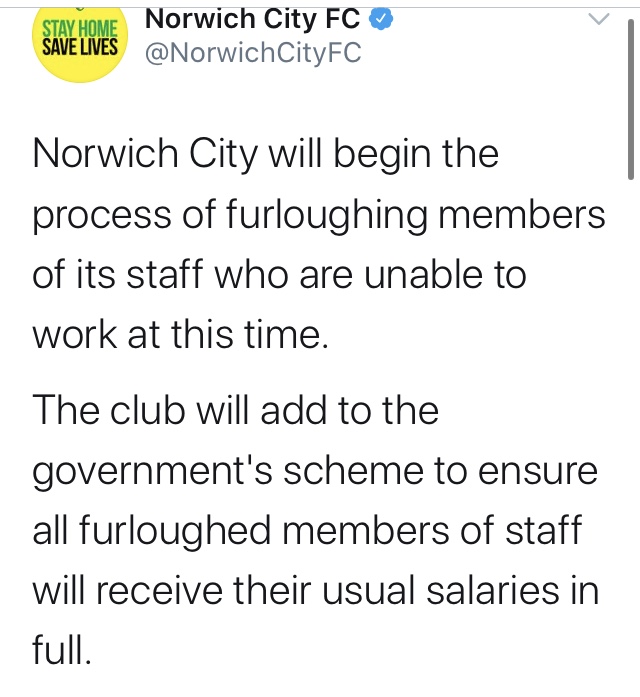640x697 pixels.
Task: Click the blue verified badge
Action: coord(381,20)
